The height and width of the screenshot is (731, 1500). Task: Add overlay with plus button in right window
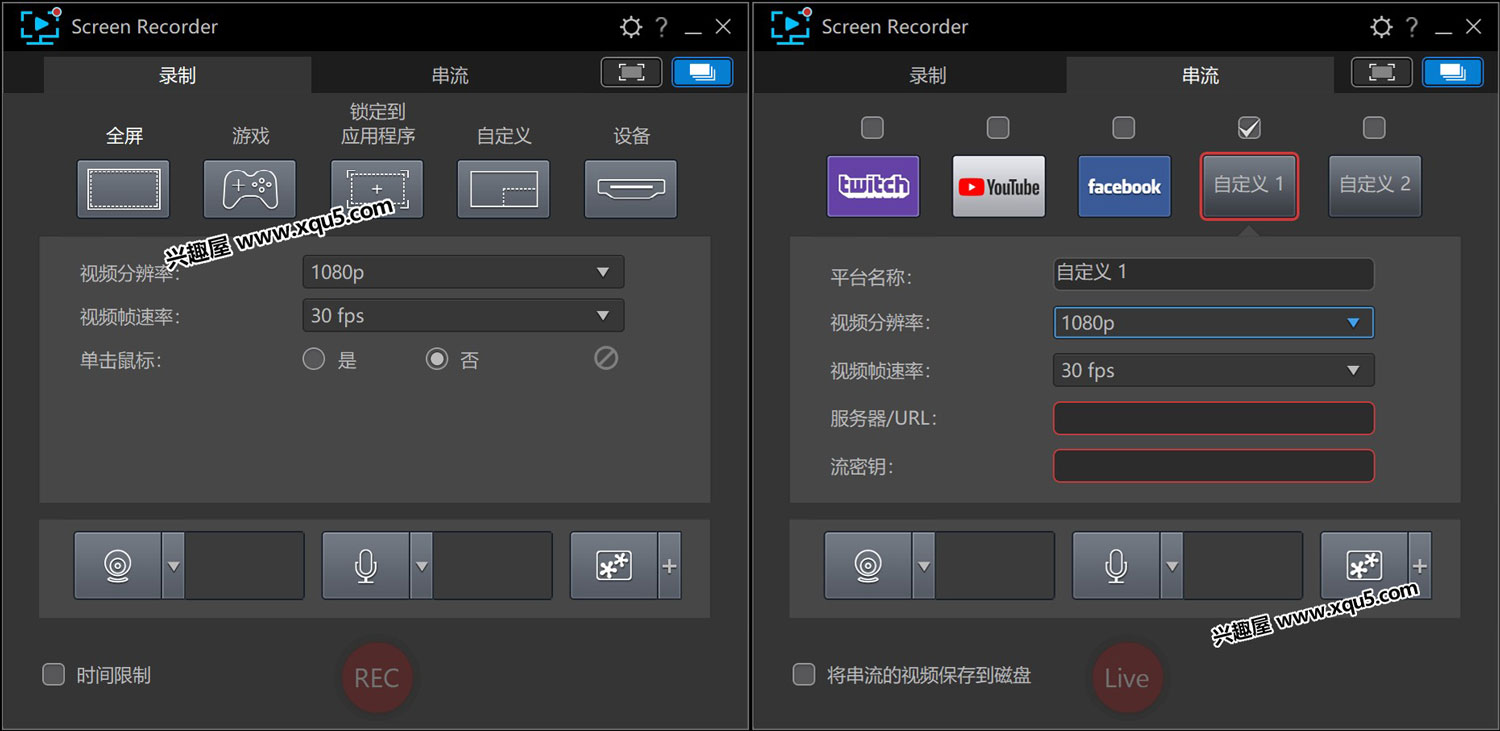pyautogui.click(x=1420, y=566)
